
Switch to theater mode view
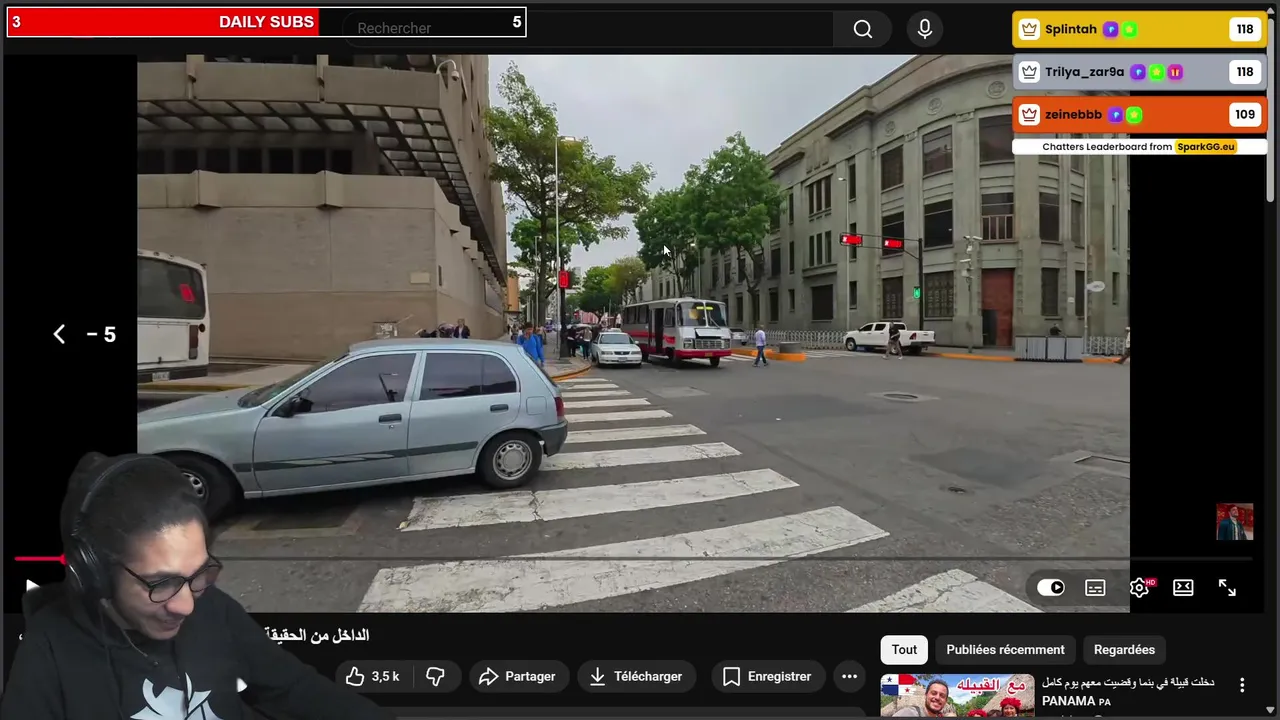(x=1183, y=587)
